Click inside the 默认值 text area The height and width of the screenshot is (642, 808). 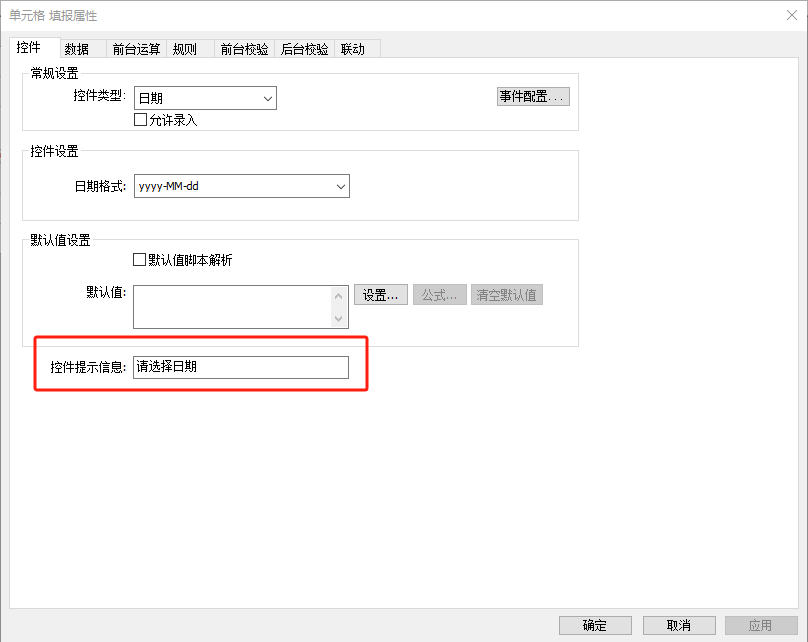coord(231,307)
